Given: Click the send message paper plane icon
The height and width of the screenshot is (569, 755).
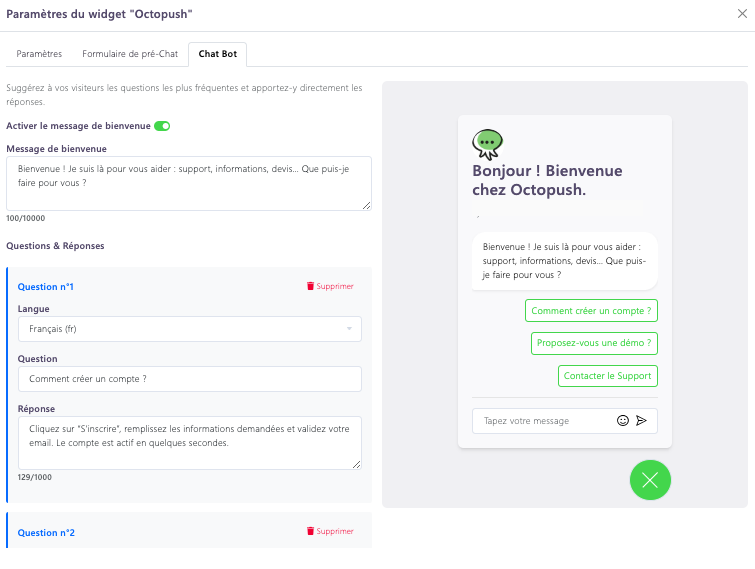Looking at the screenshot, I should coord(642,421).
